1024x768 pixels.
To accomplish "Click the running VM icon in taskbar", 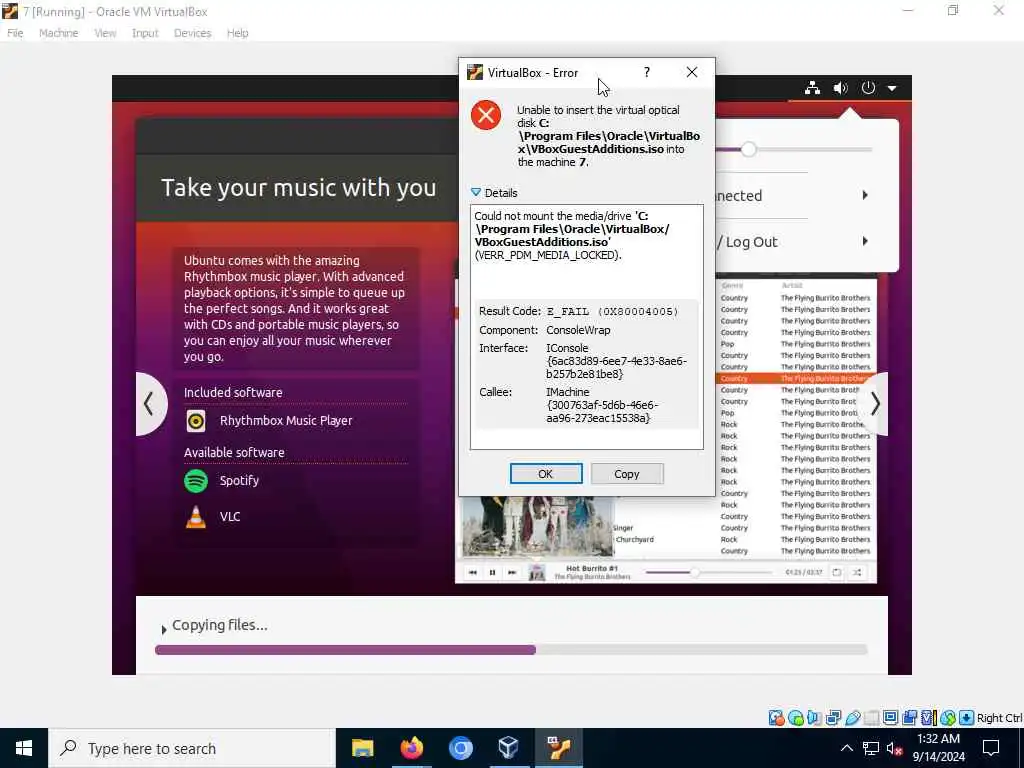I will (558, 748).
